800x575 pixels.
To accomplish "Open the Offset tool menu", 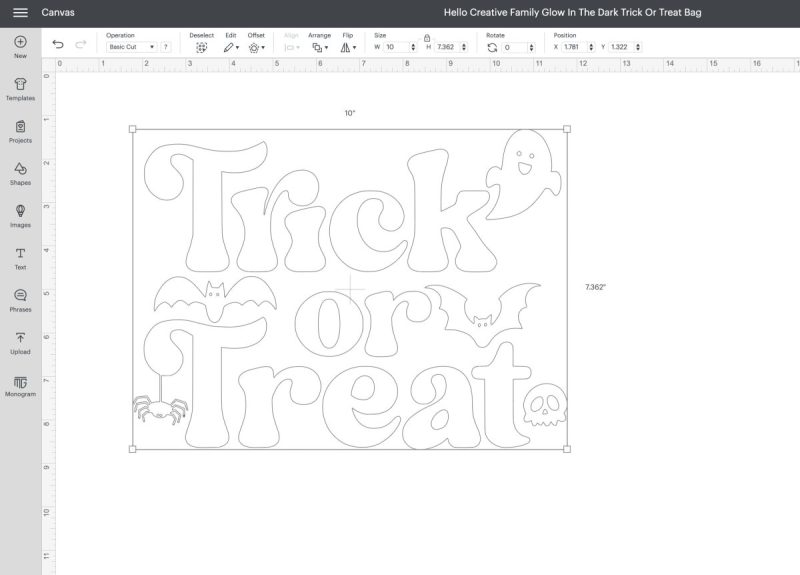I will coord(256,47).
